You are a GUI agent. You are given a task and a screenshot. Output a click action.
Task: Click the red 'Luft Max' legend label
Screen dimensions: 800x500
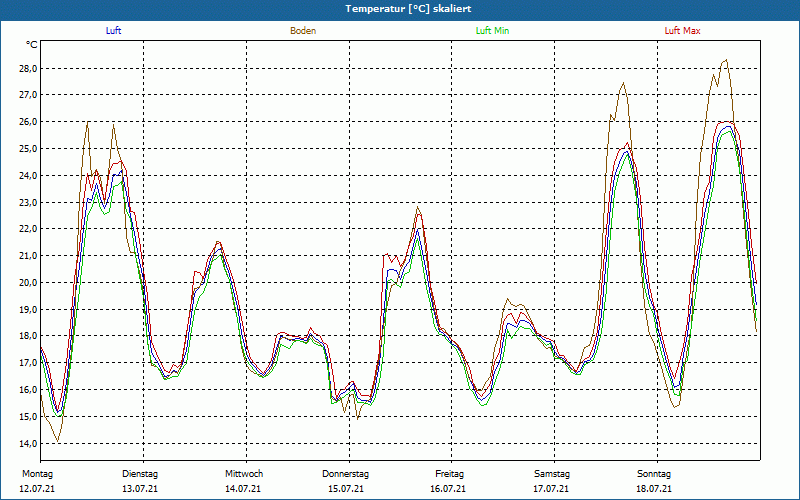point(682,31)
